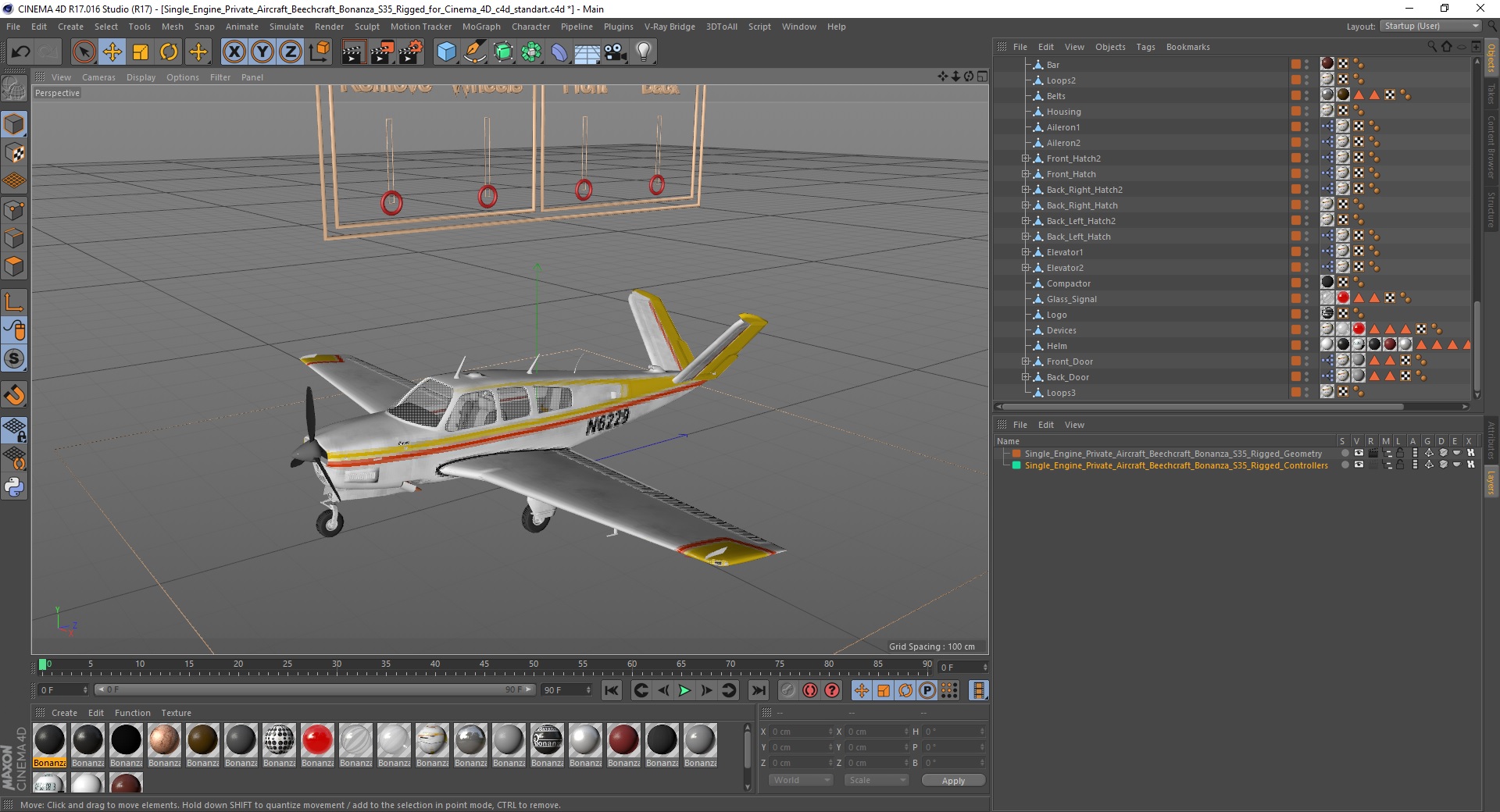Go to start of animation
Image resolution: width=1500 pixels, height=812 pixels.
pos(612,690)
